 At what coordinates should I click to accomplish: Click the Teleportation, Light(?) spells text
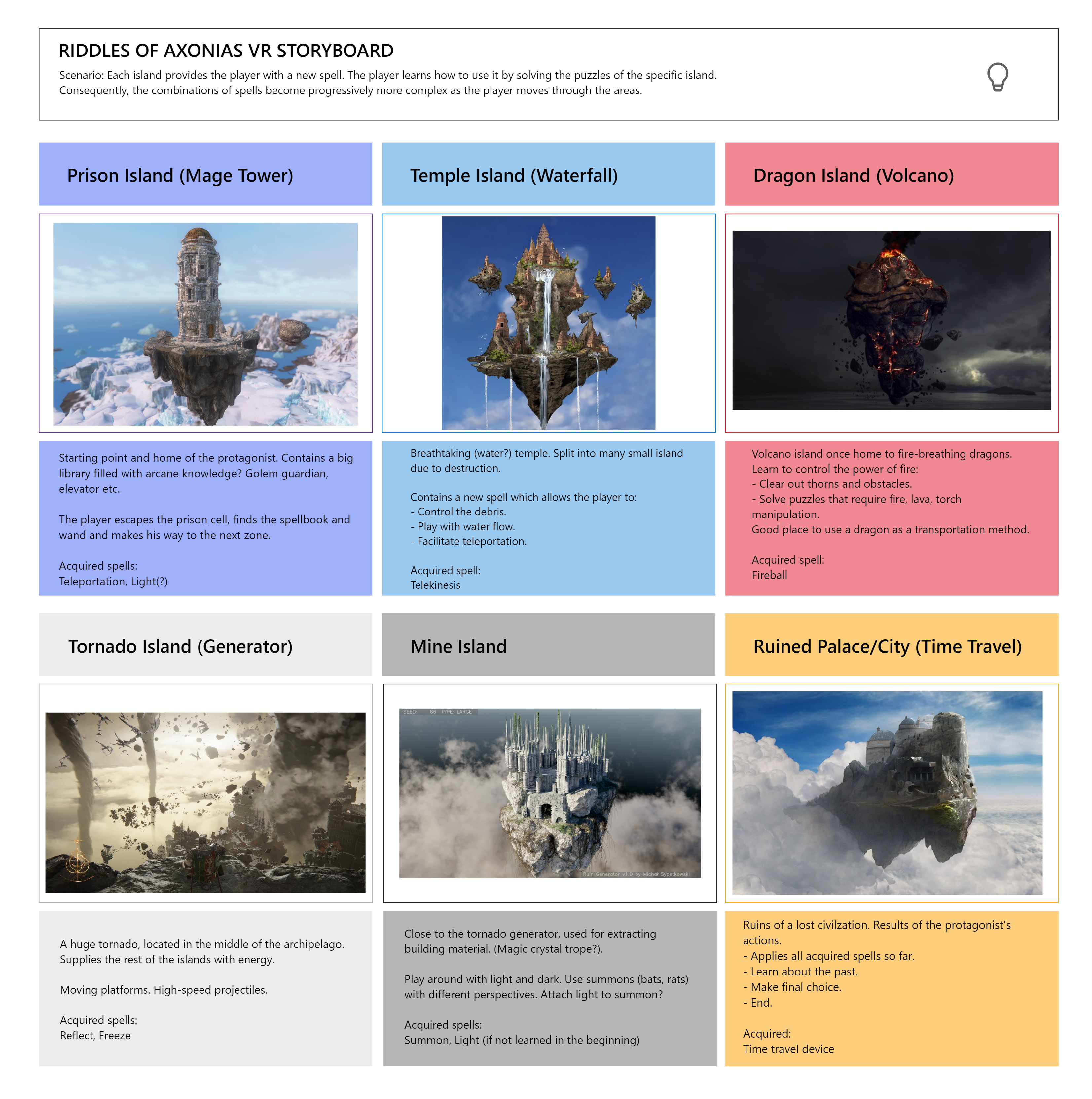[x=113, y=581]
